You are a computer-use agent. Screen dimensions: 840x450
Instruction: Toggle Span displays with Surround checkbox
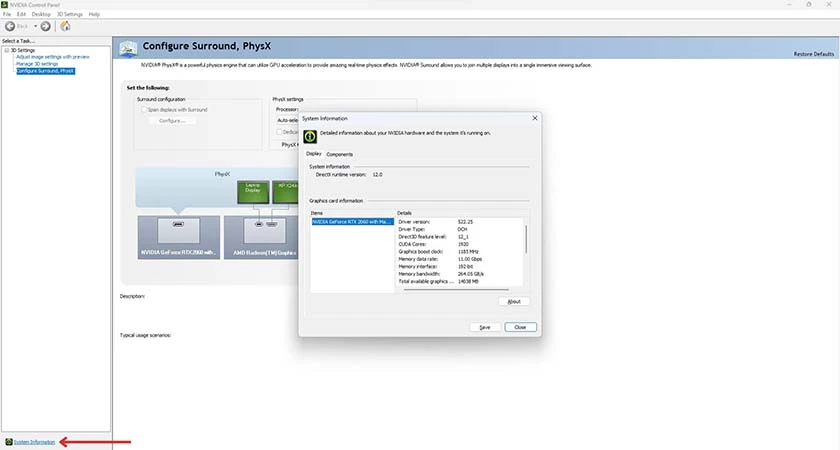point(144,110)
